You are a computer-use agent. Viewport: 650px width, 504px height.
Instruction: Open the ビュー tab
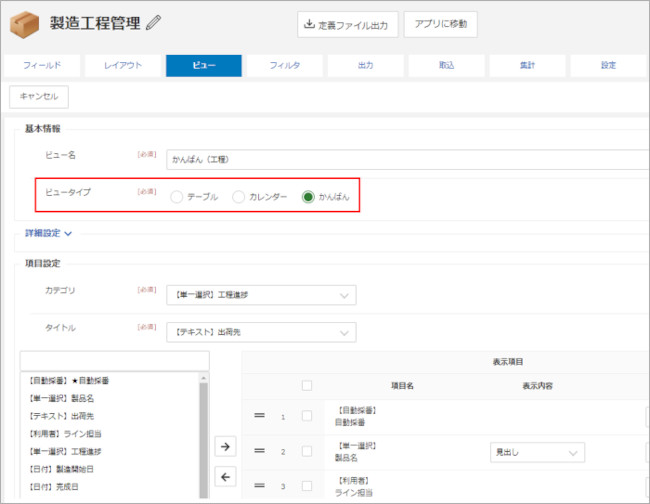(x=204, y=65)
